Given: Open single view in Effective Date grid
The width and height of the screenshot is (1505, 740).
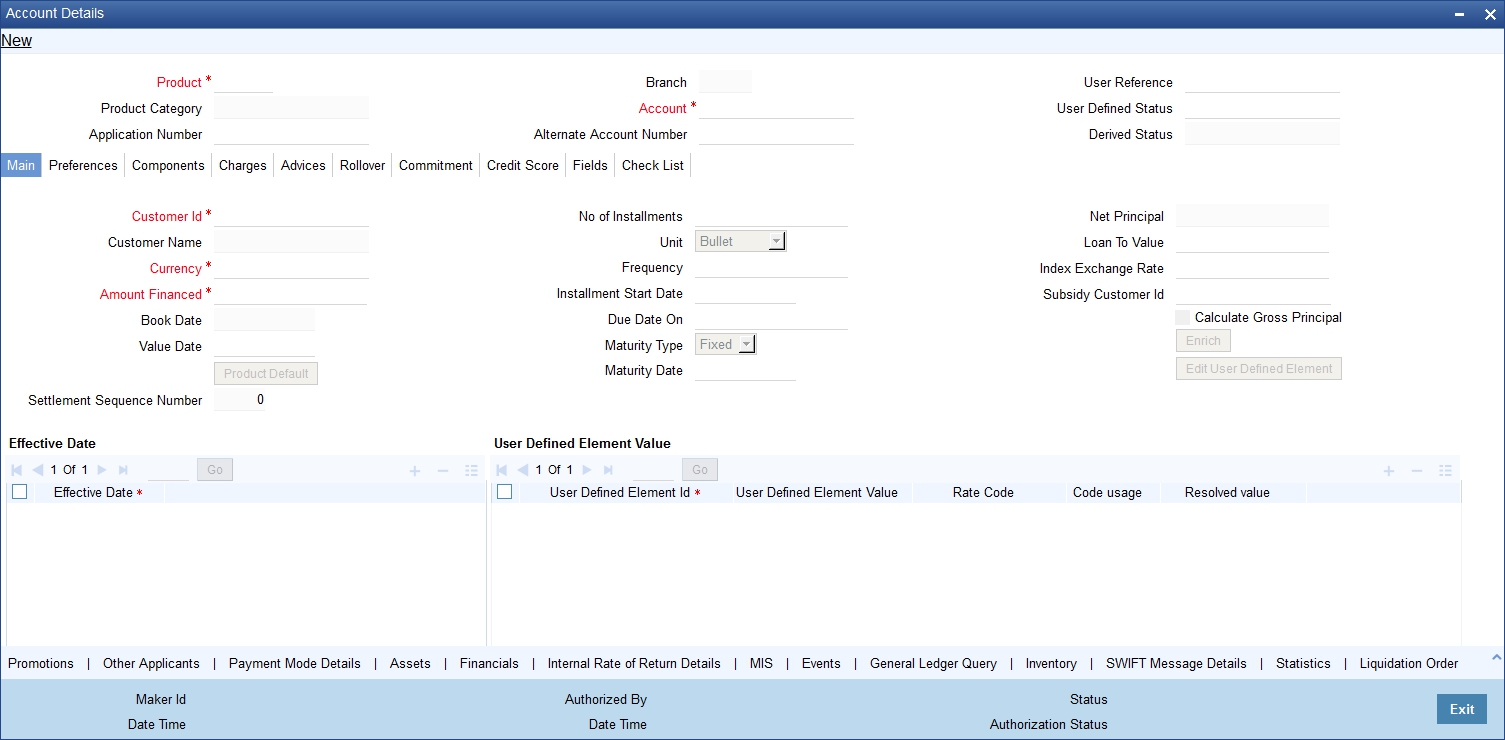Looking at the screenshot, I should click(471, 470).
